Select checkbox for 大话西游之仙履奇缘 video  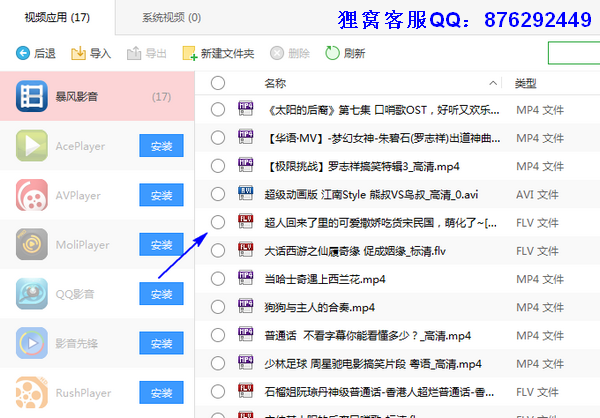click(x=218, y=251)
